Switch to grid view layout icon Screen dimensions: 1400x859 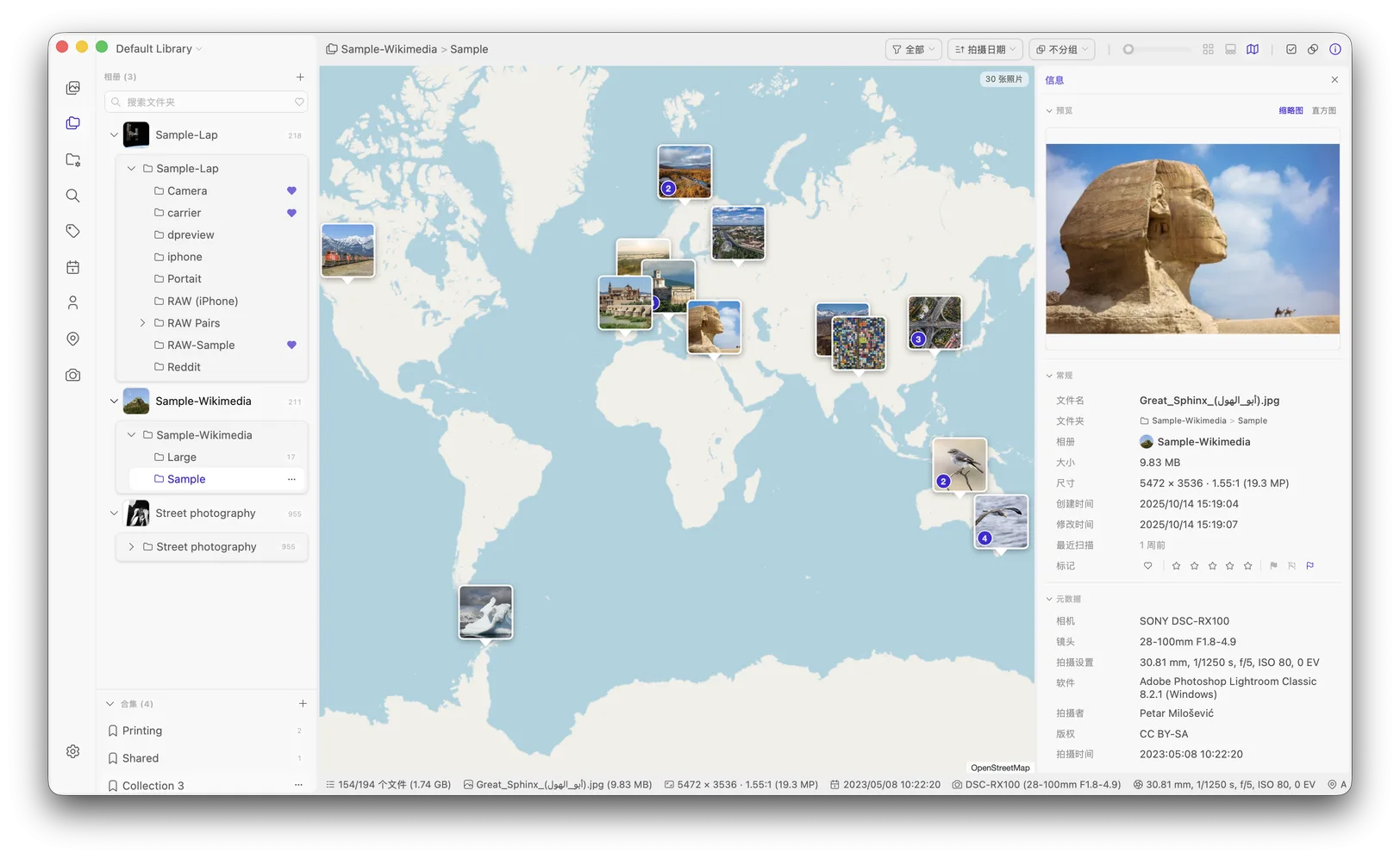[1208, 49]
